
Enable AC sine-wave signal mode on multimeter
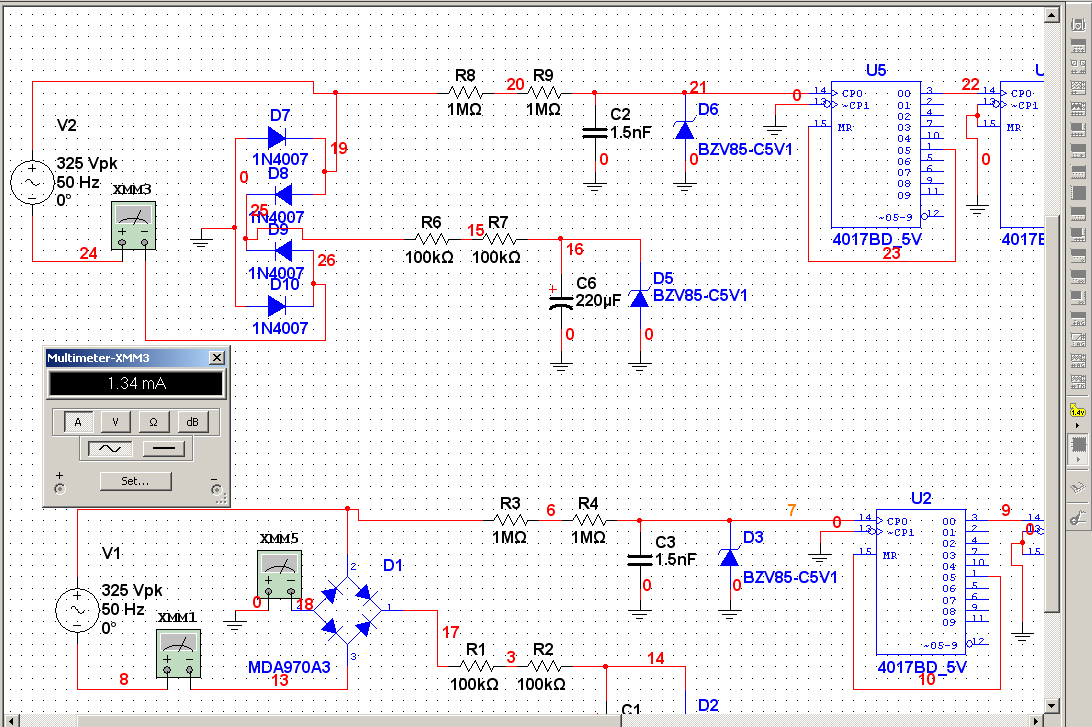[110, 448]
